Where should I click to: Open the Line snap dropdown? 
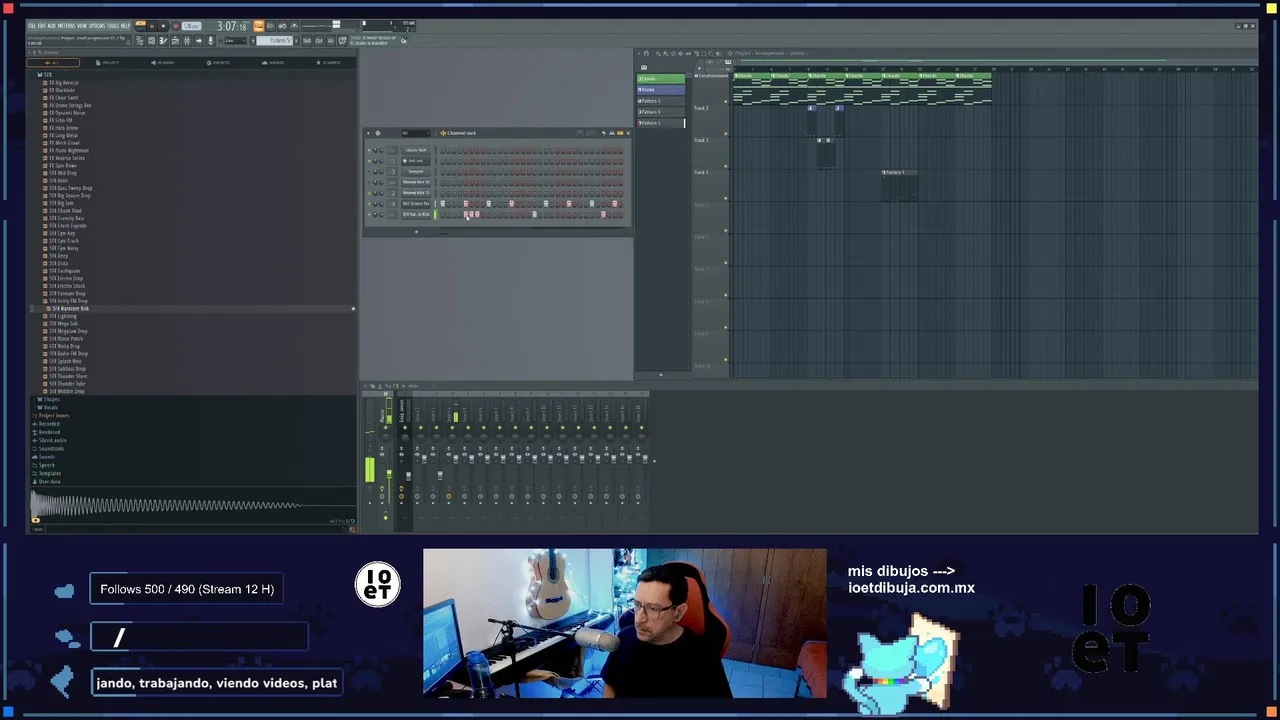235,40
